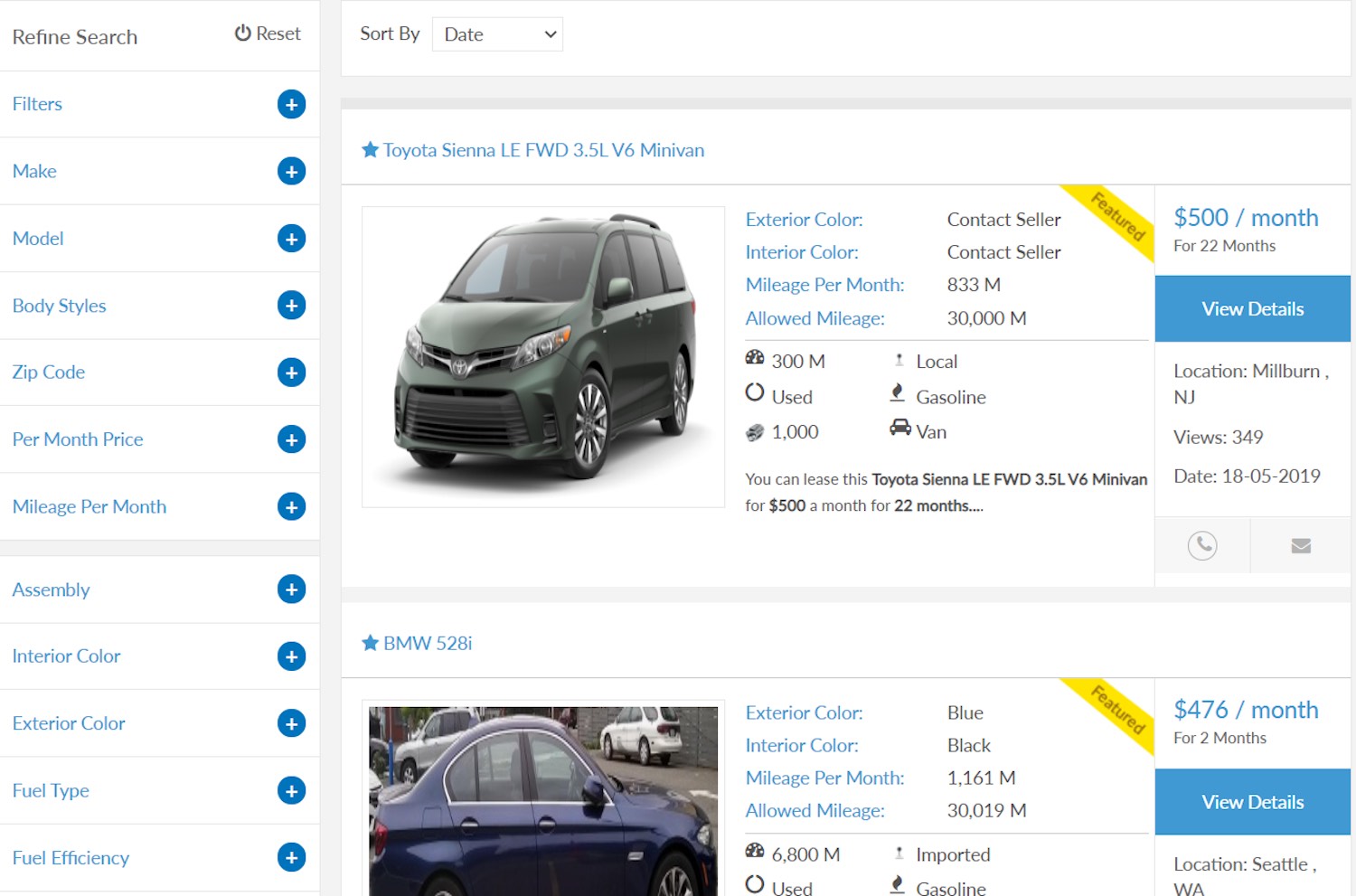Open the BMW 528i listing title
The image size is (1356, 896).
pos(428,643)
